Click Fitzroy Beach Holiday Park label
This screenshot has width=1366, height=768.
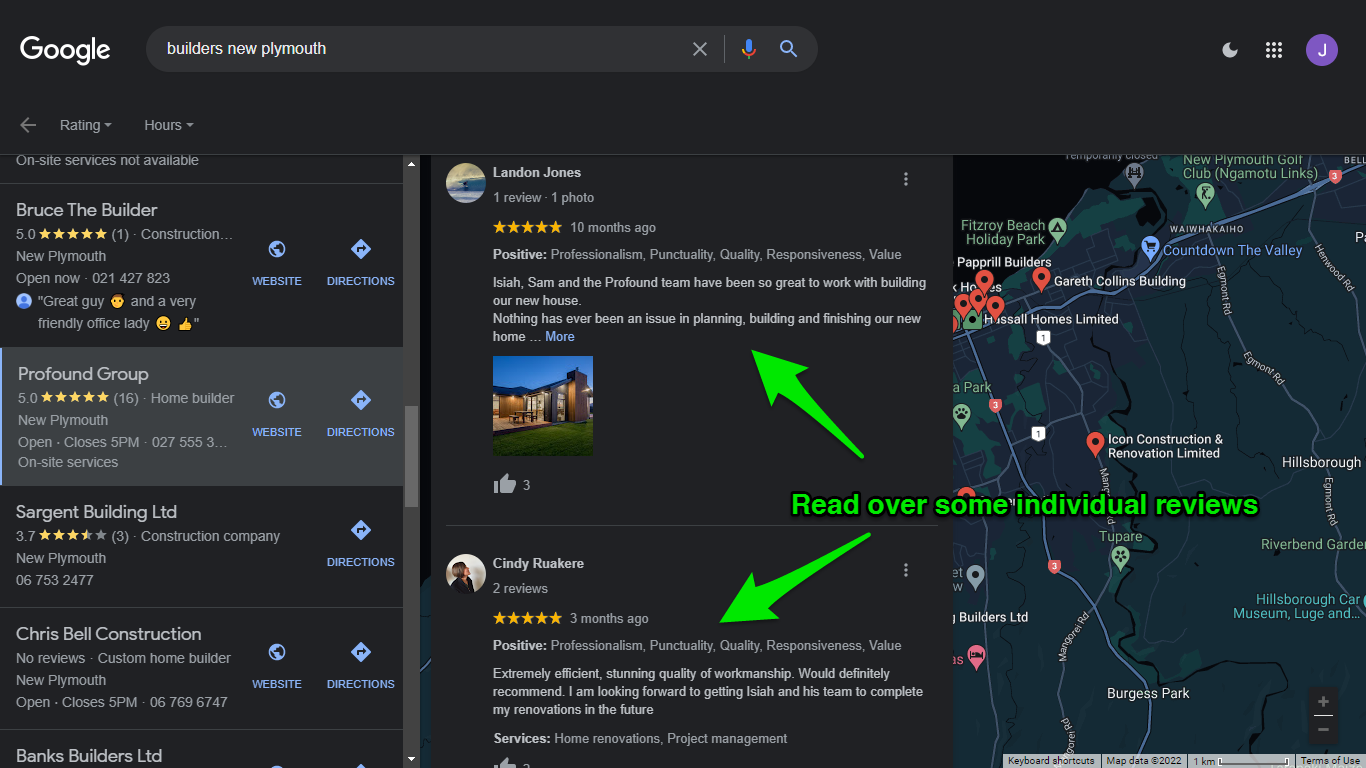pos(1003,232)
